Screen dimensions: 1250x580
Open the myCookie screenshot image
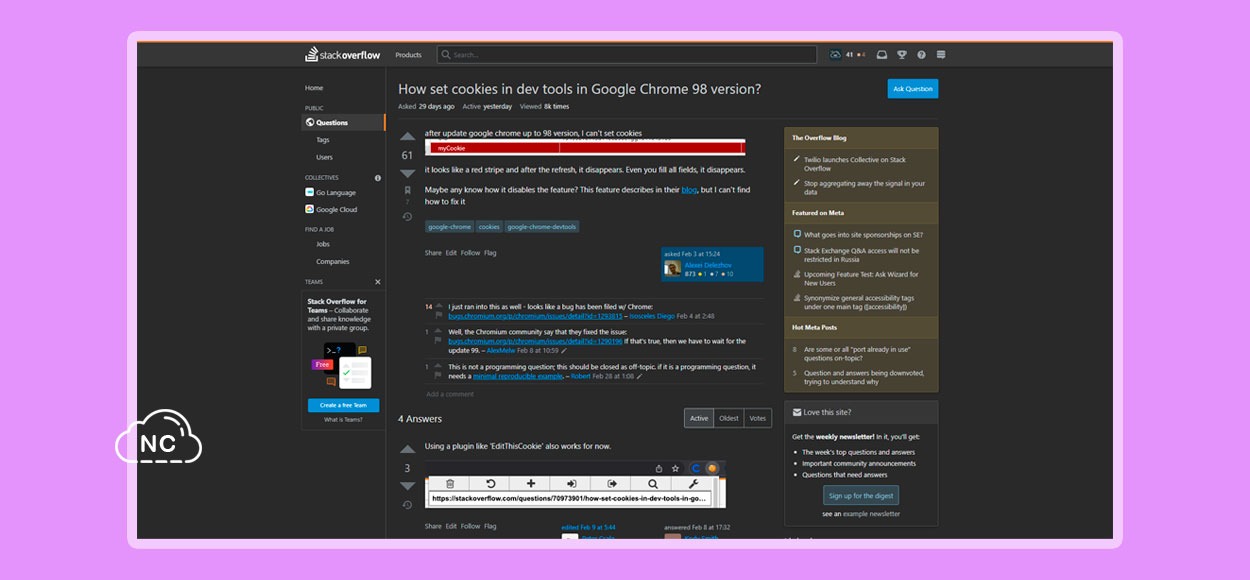[585, 147]
